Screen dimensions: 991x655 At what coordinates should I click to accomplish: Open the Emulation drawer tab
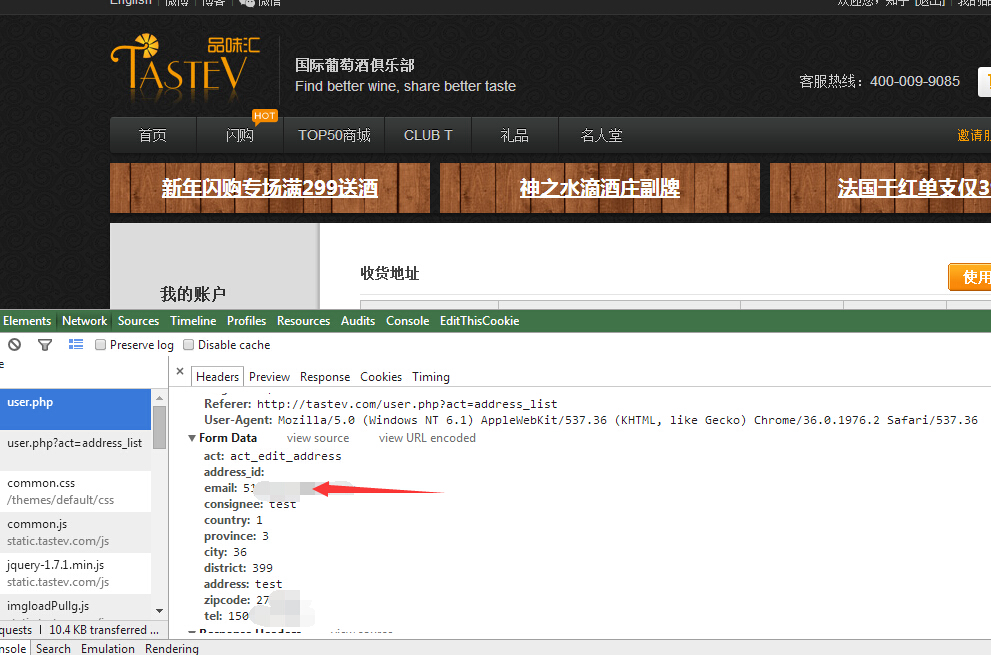click(107, 648)
